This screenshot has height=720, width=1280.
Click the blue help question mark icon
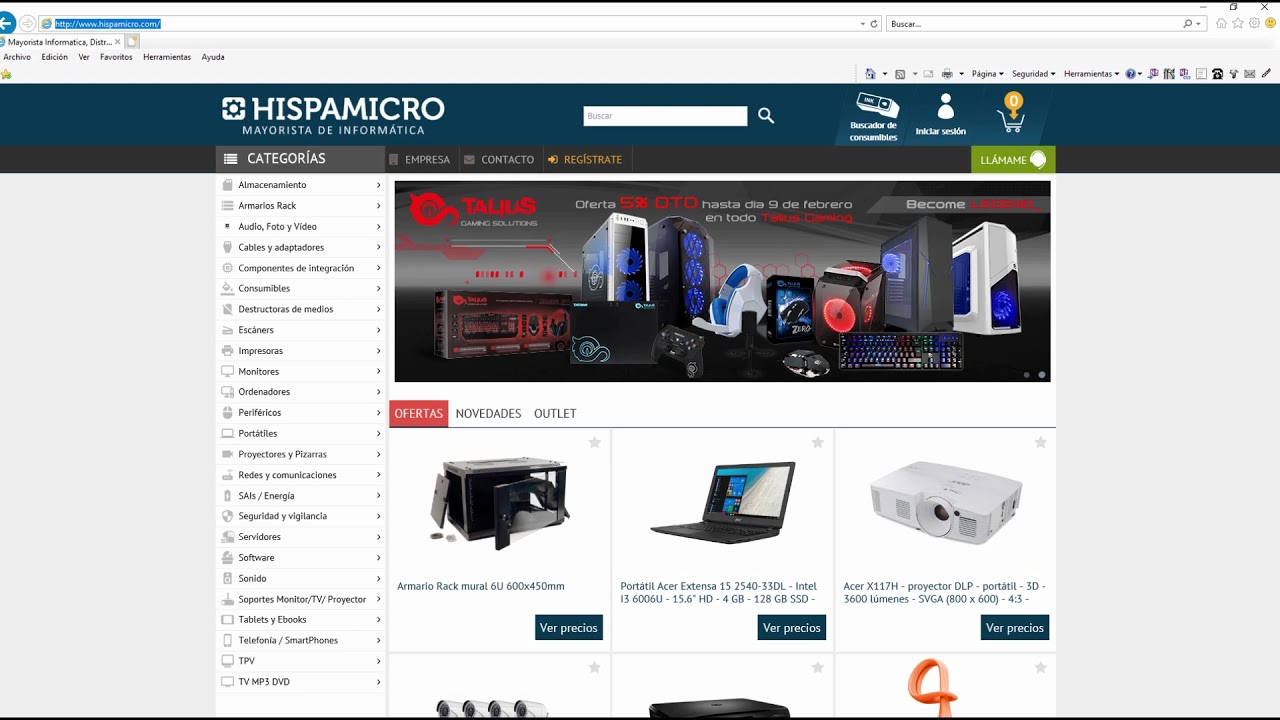(x=1131, y=74)
